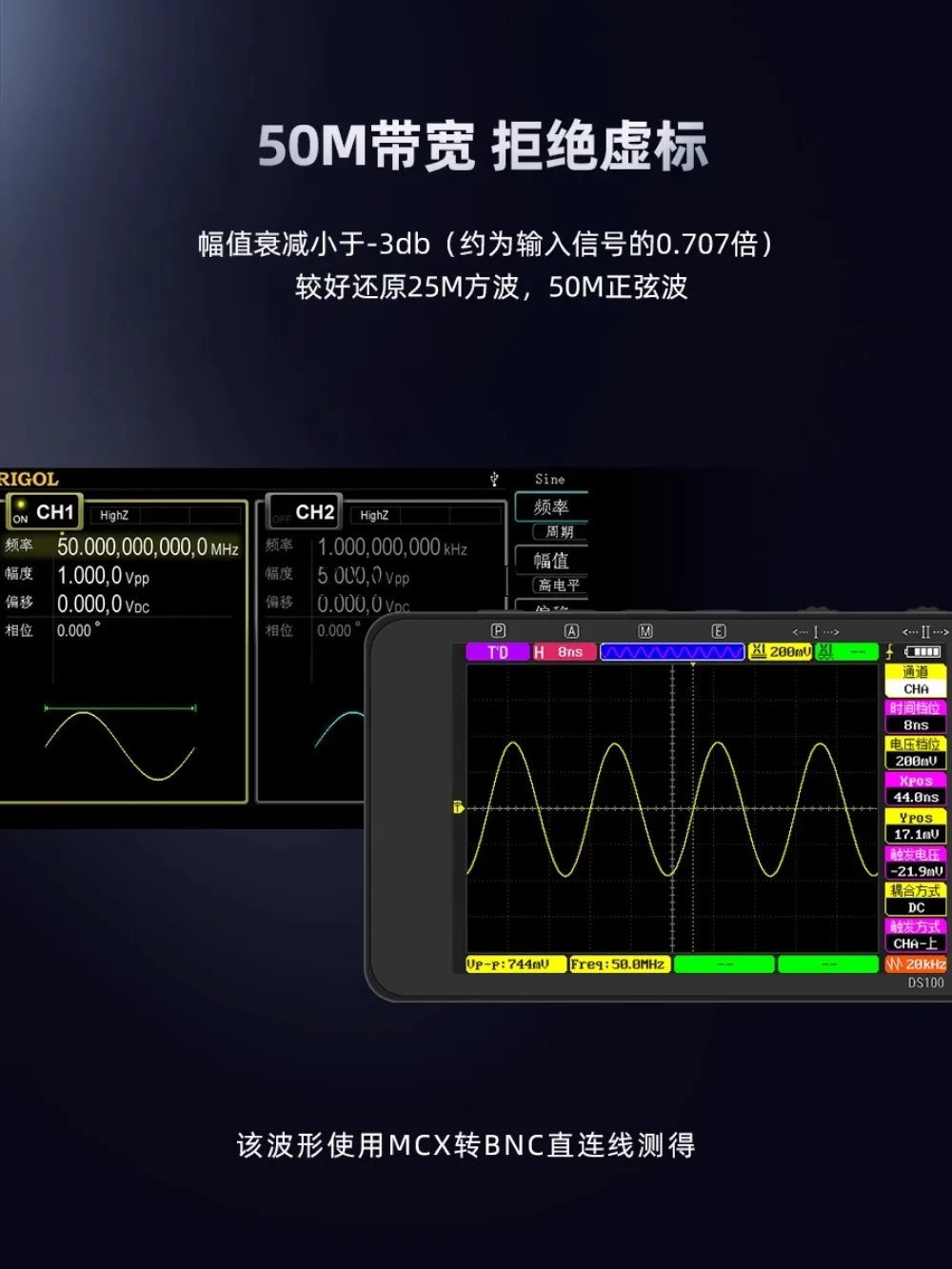Click CH2 amplitude Vpp value

[364, 576]
